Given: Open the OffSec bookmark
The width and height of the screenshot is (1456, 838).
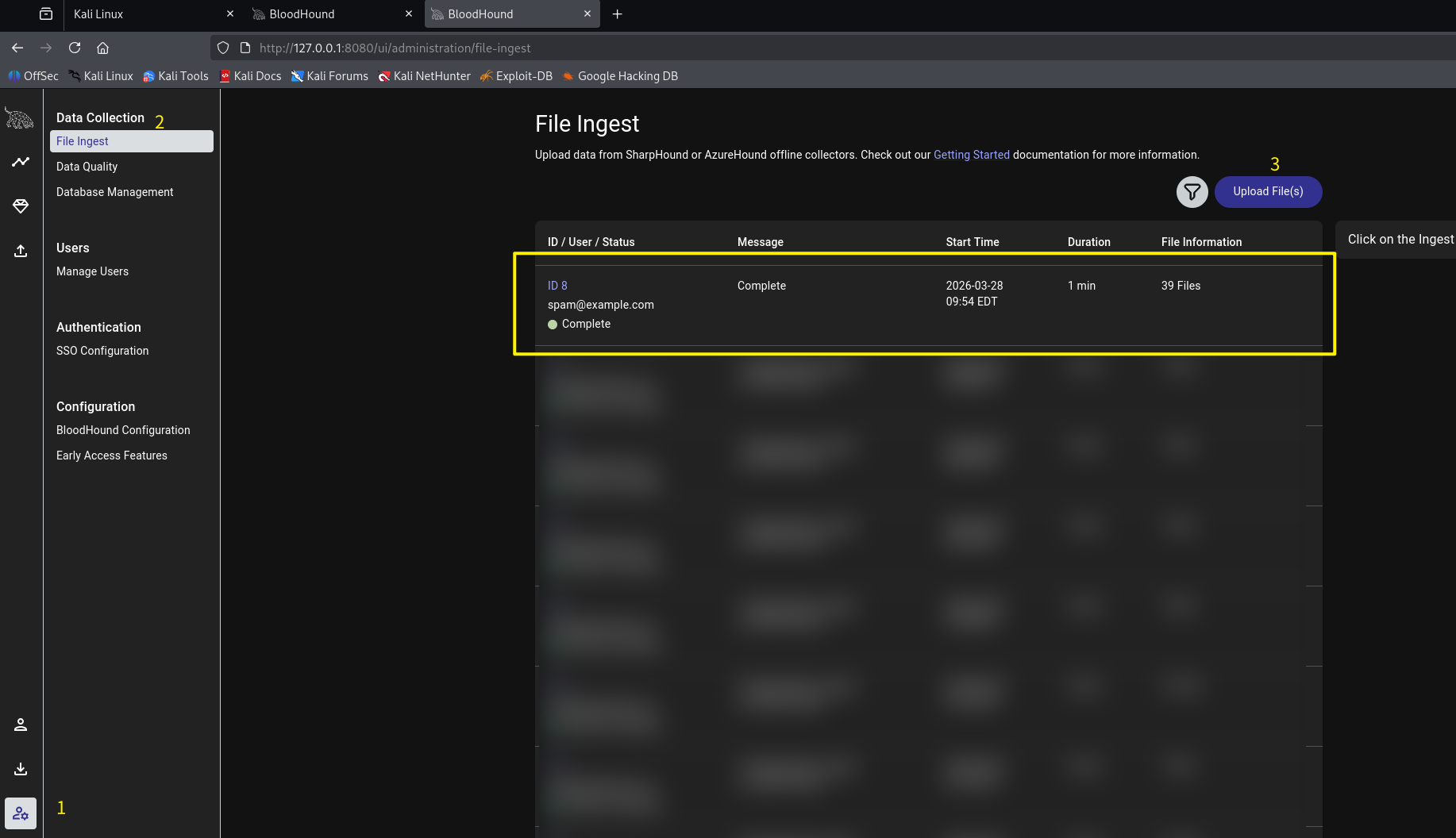Looking at the screenshot, I should (33, 76).
